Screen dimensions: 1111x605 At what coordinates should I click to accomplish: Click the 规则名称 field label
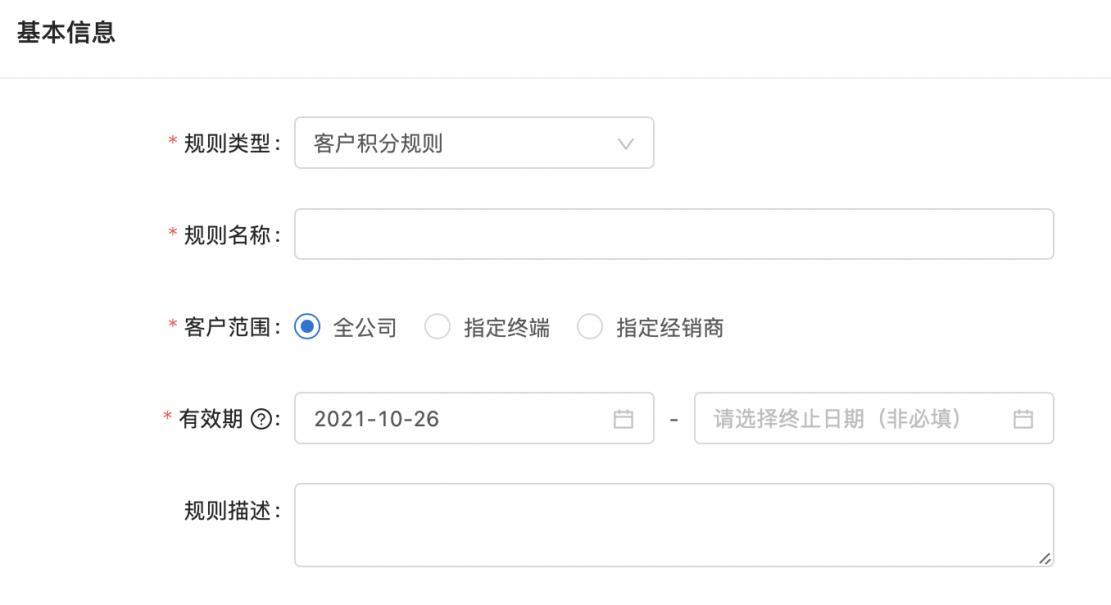point(227,236)
